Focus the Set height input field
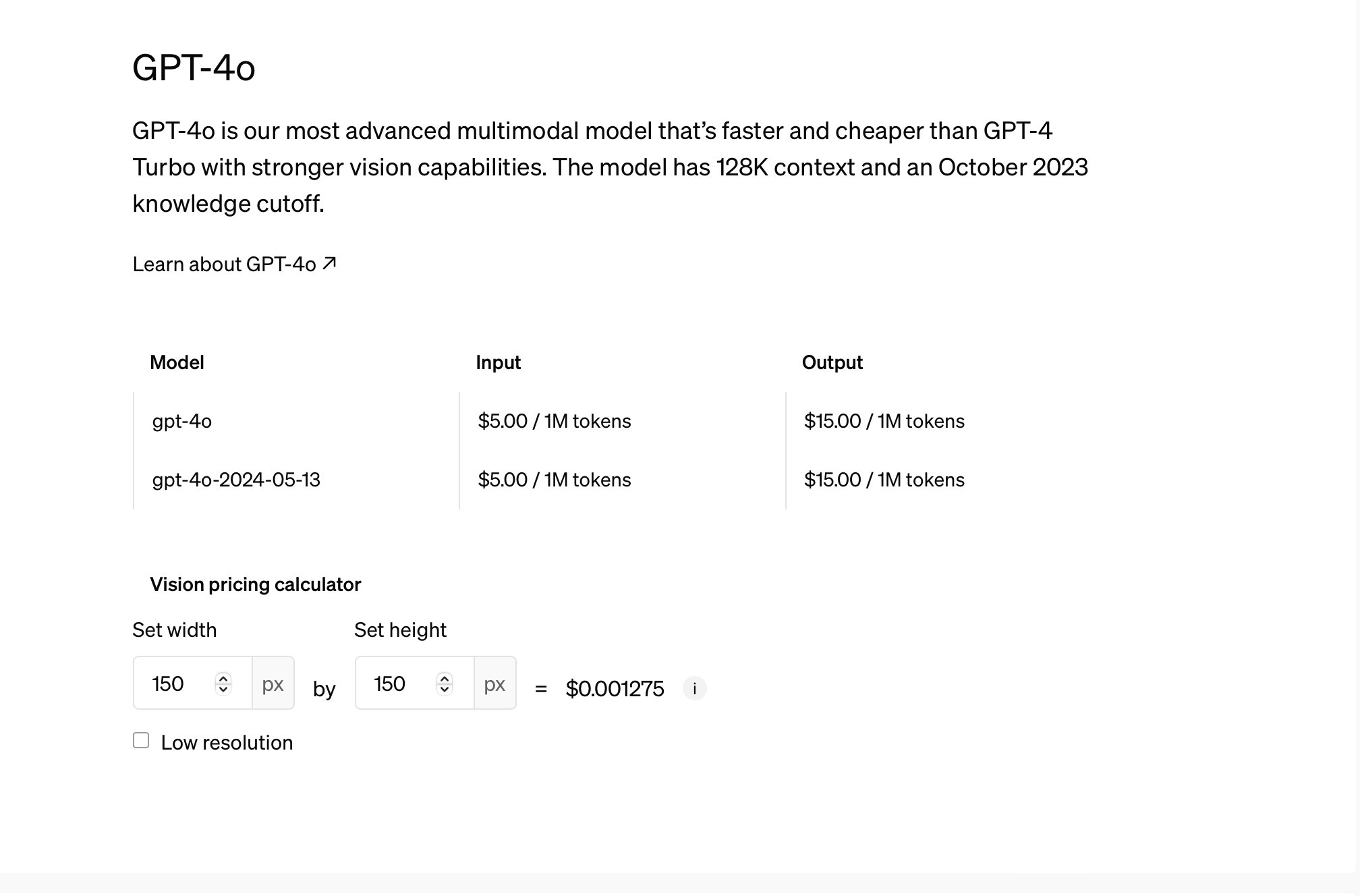 click(415, 683)
